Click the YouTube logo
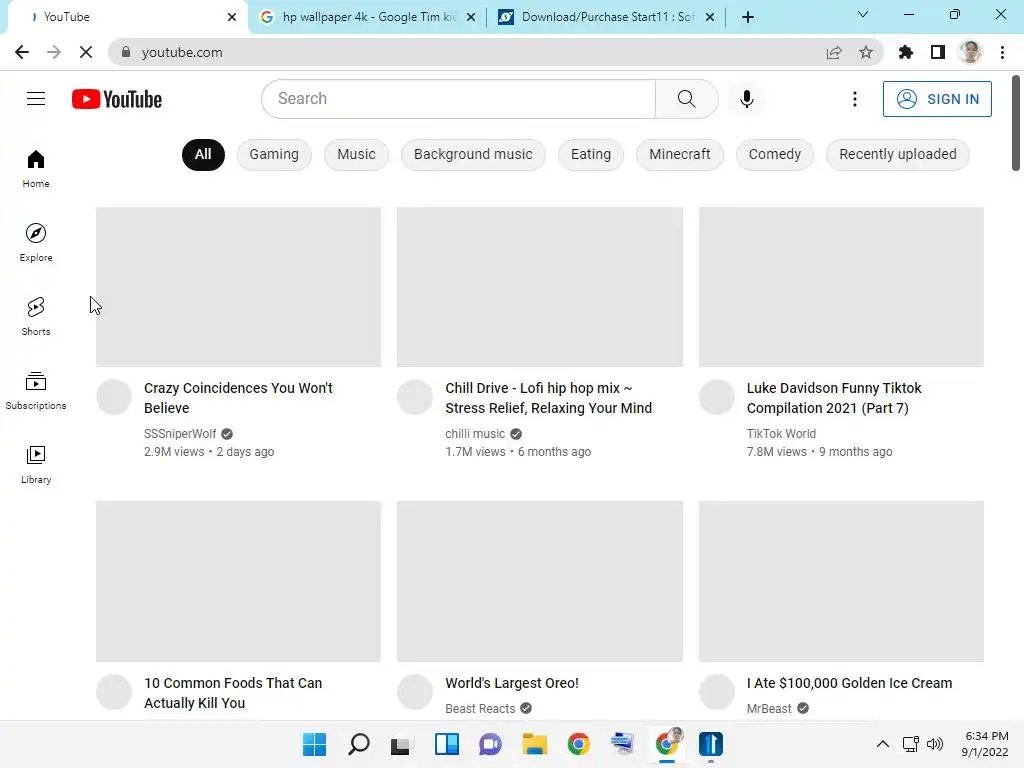The height and width of the screenshot is (768, 1024). tap(117, 99)
